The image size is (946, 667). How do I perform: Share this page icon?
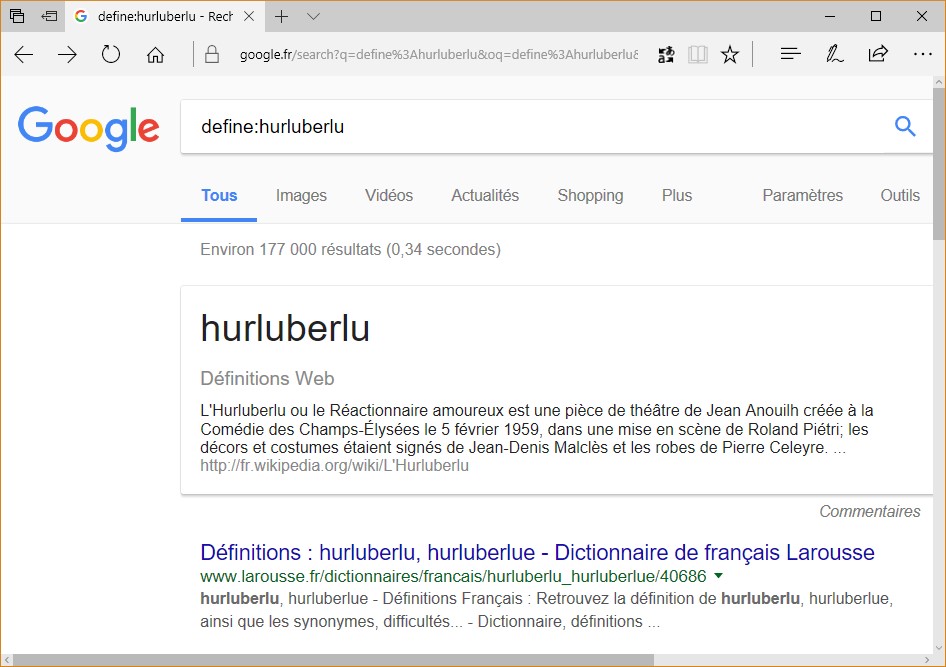(878, 54)
